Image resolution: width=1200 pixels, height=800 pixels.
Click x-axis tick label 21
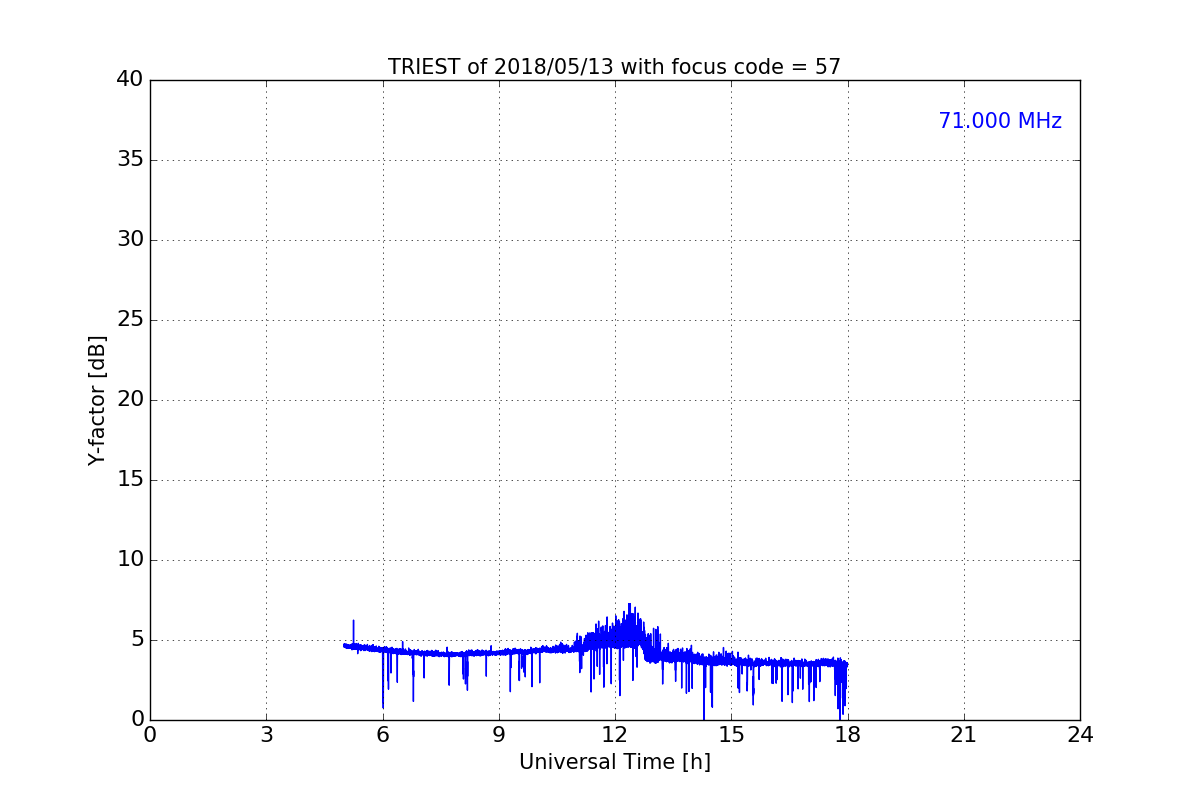[x=964, y=735]
